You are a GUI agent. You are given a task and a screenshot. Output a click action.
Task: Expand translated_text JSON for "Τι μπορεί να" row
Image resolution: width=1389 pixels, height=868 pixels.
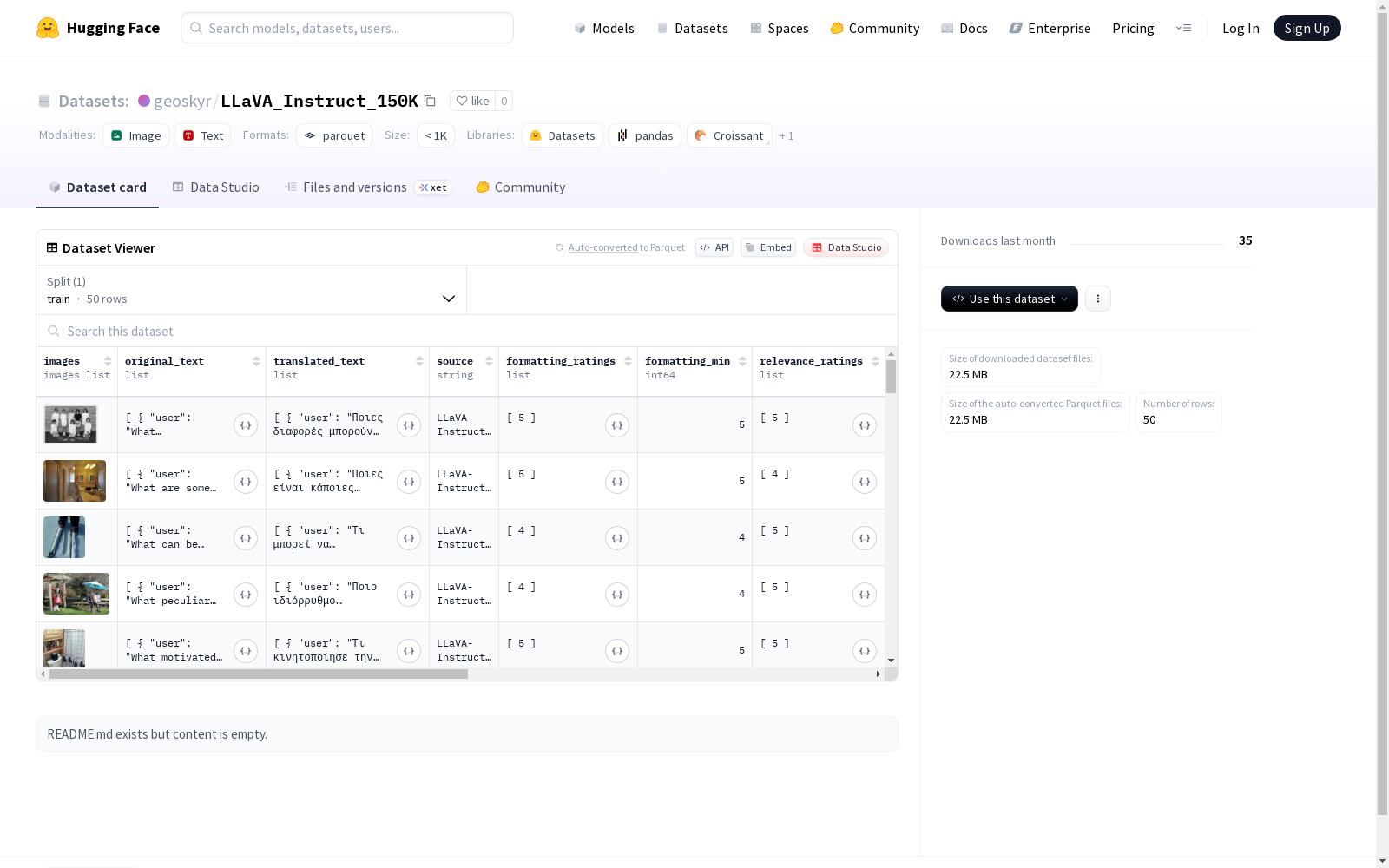[409, 538]
